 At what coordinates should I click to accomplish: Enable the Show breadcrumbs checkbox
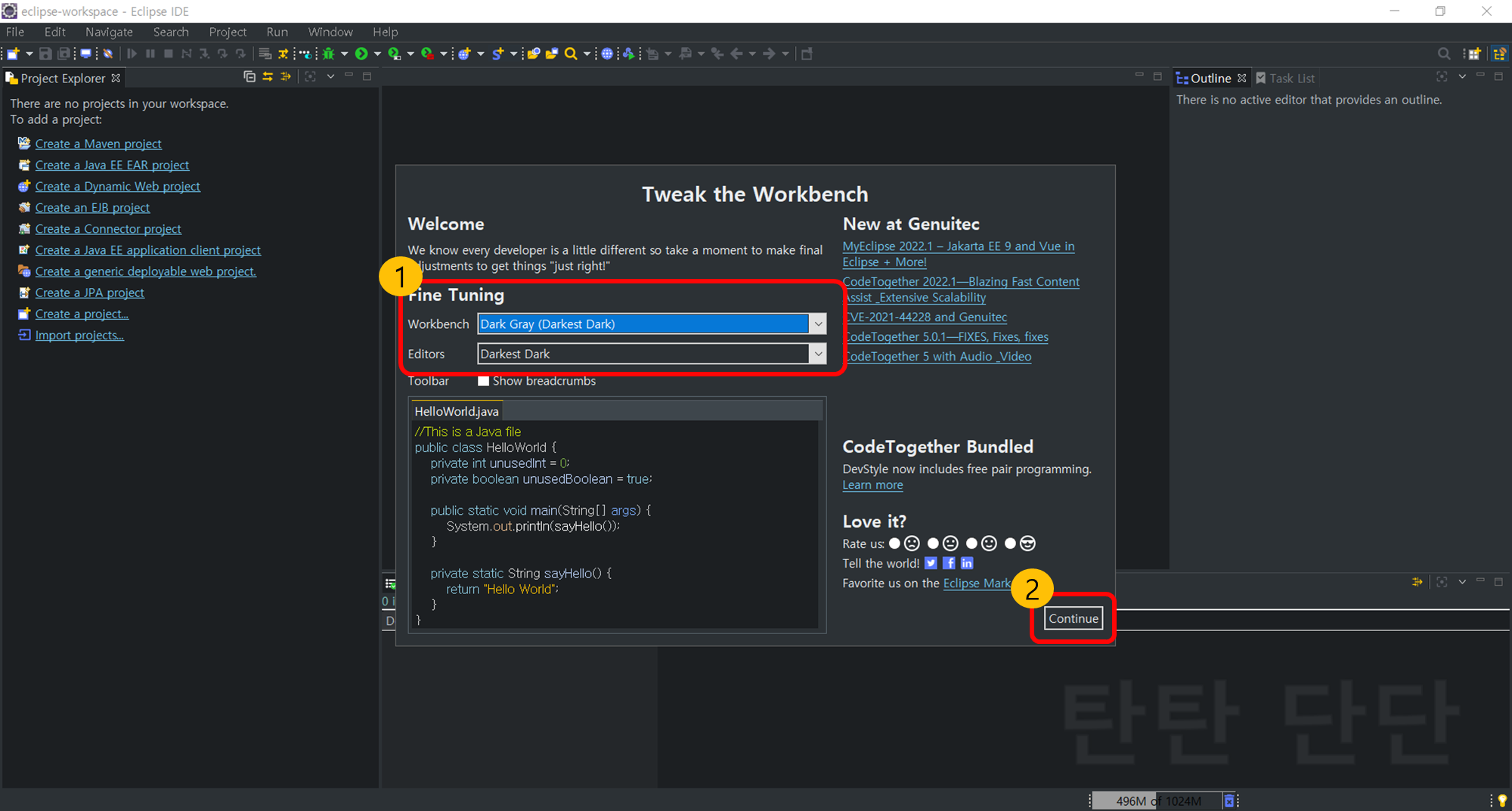tap(484, 381)
